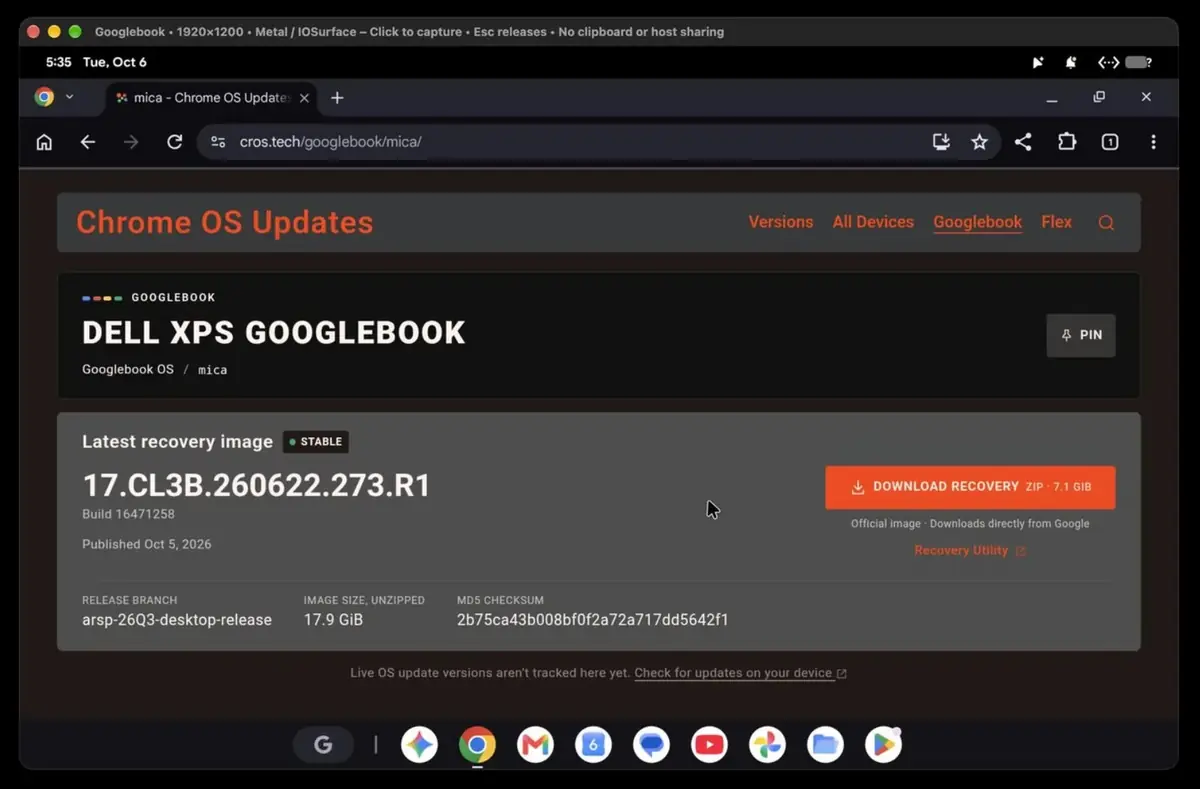Launch Chrome from the shelf
The width and height of the screenshot is (1200, 789).
tap(477, 744)
